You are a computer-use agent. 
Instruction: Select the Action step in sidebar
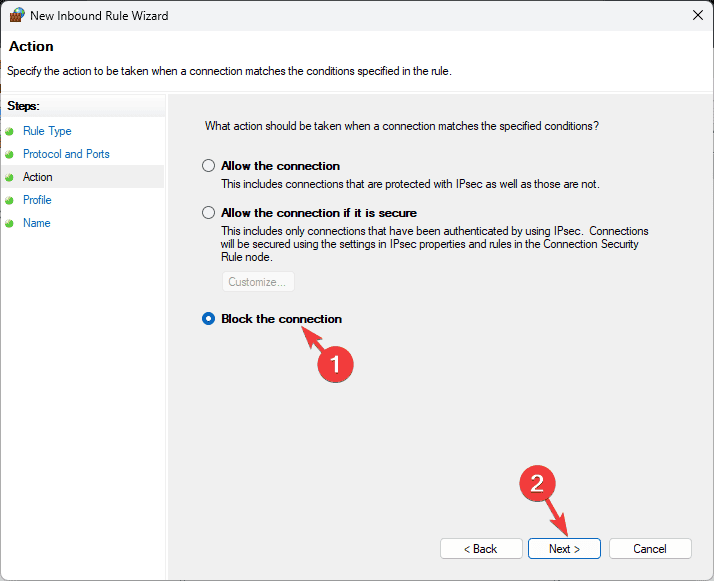pos(38,177)
